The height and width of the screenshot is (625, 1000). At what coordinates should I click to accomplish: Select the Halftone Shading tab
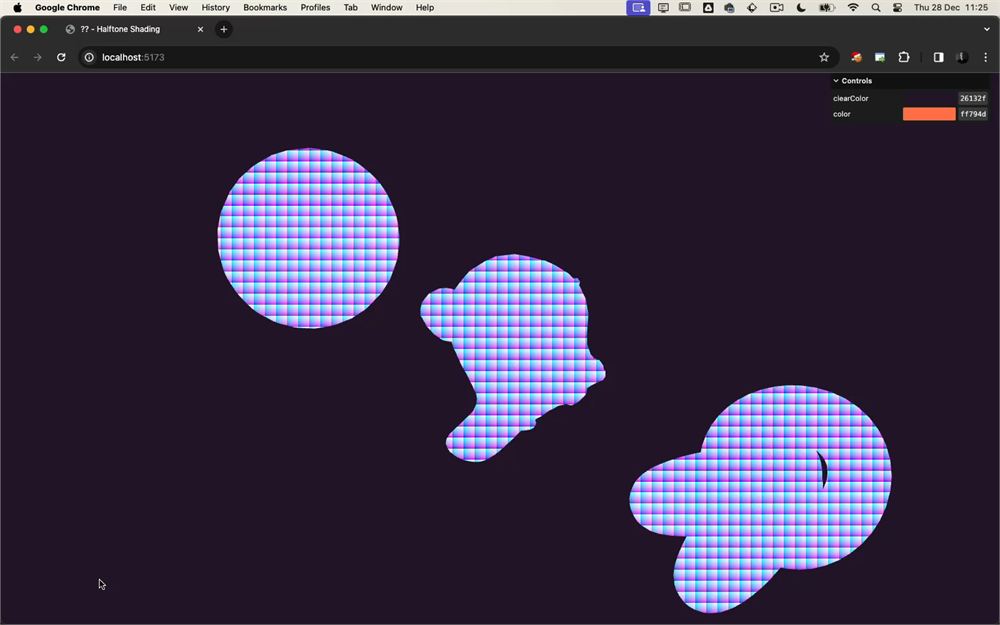(134, 29)
